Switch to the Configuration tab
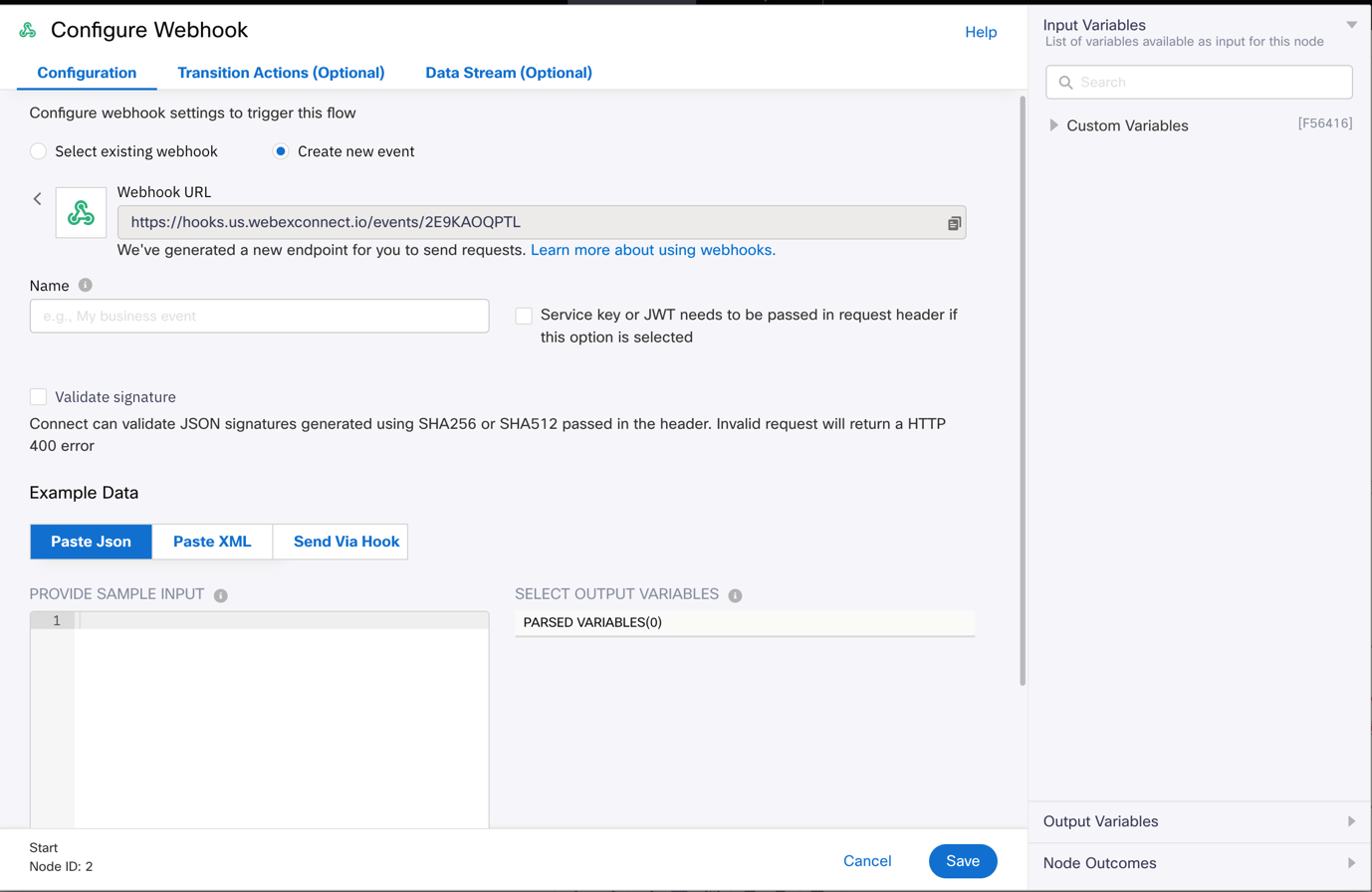 pos(87,73)
